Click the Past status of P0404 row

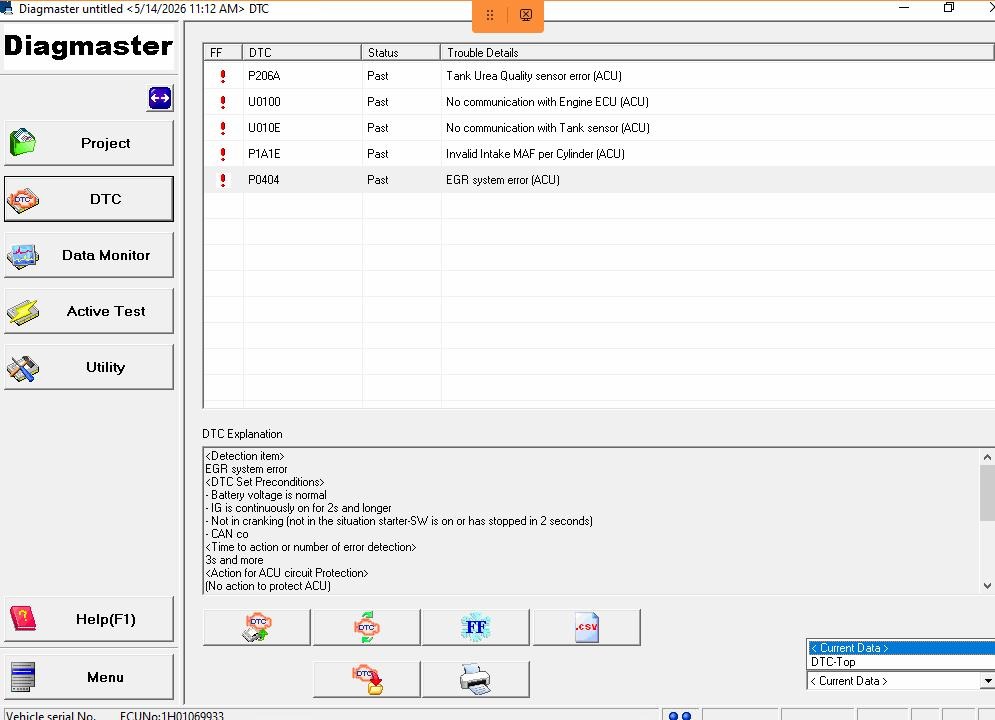tap(378, 180)
